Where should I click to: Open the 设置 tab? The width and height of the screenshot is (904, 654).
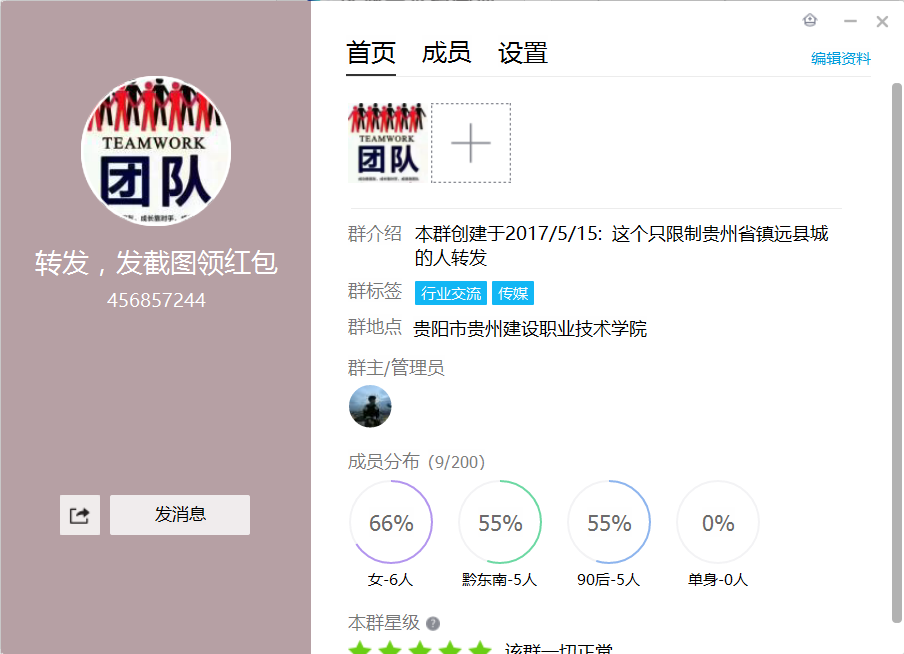coord(523,53)
